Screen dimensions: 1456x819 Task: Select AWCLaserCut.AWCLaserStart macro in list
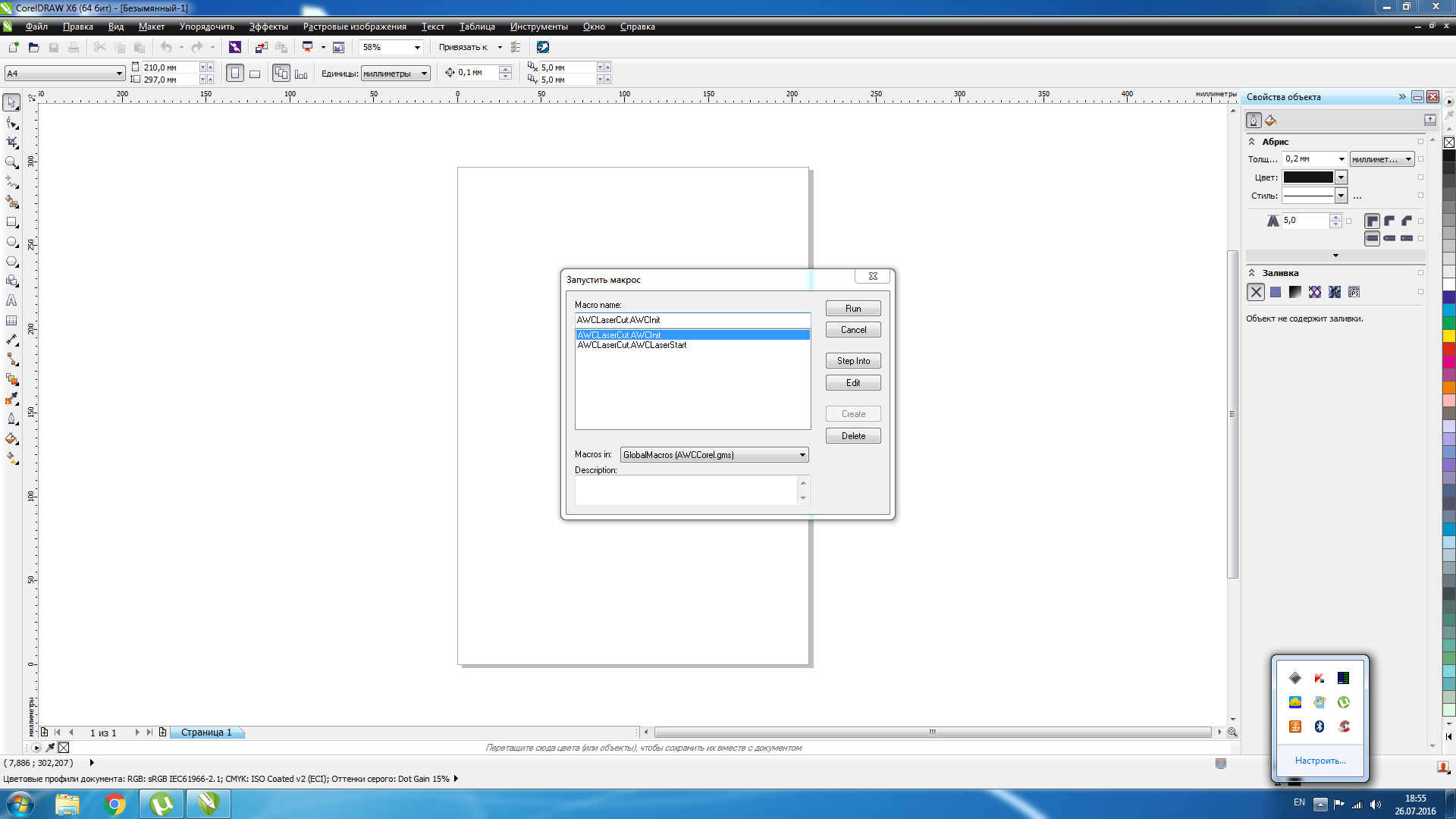tap(632, 345)
